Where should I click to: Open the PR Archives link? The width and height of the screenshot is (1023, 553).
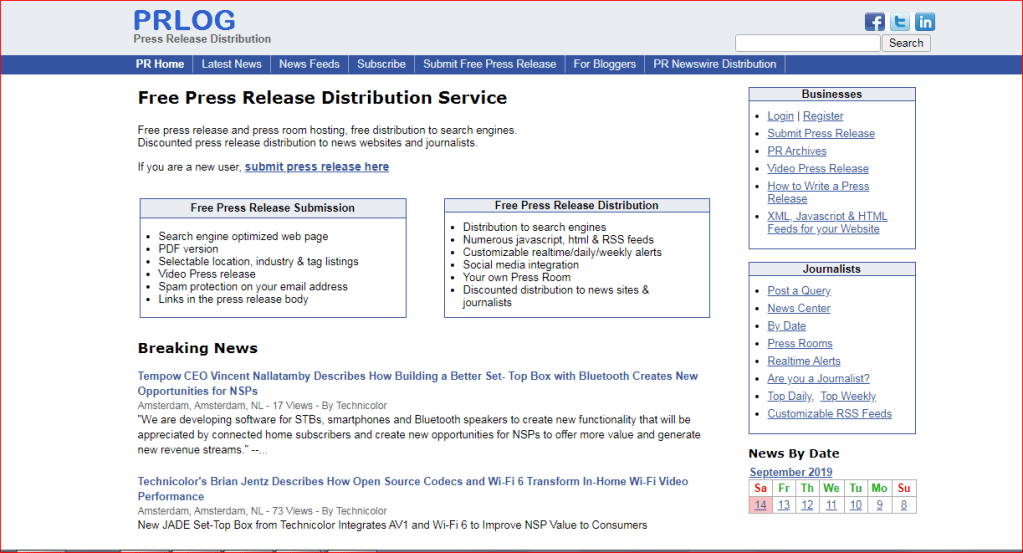(x=797, y=151)
